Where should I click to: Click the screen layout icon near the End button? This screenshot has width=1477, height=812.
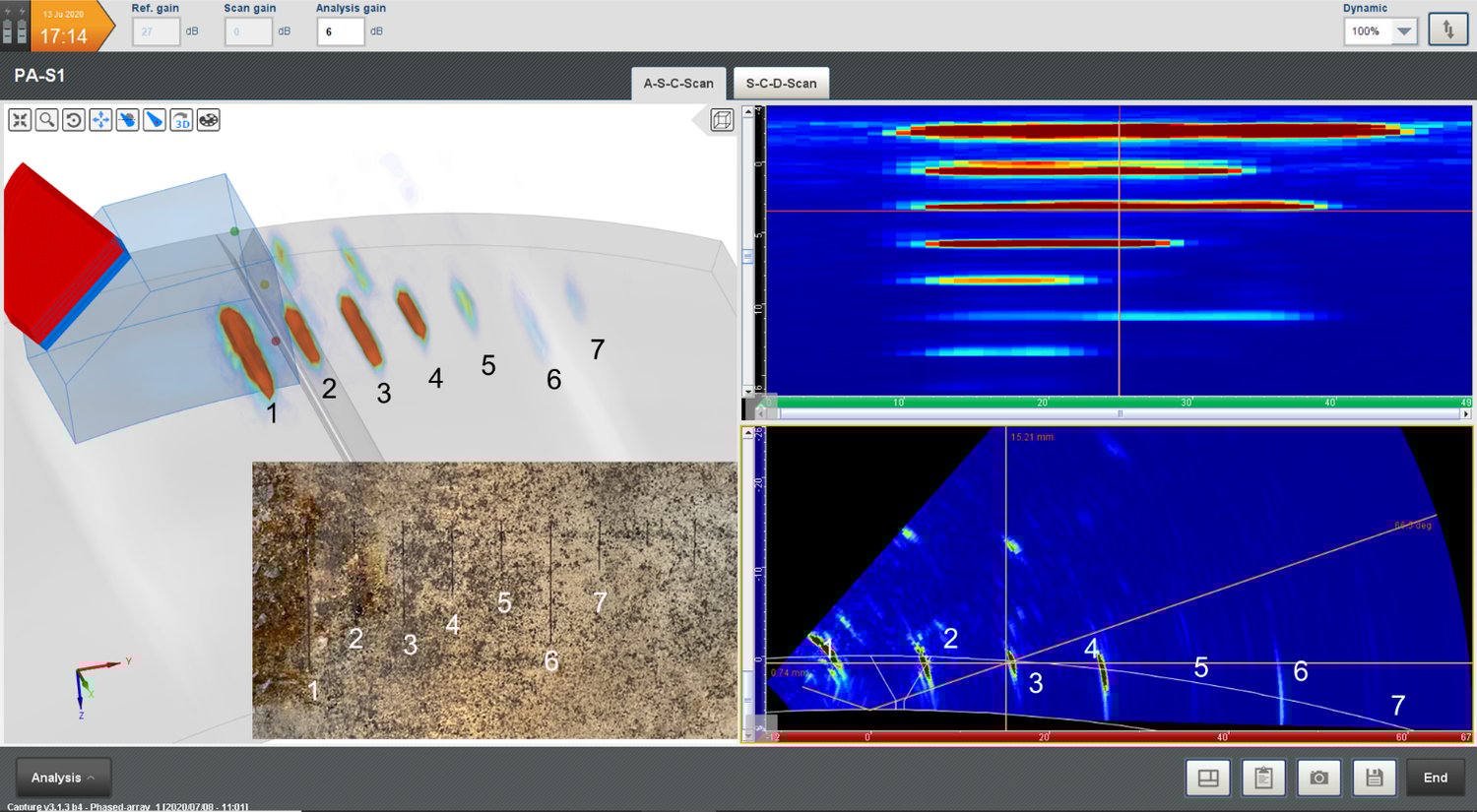1208,778
